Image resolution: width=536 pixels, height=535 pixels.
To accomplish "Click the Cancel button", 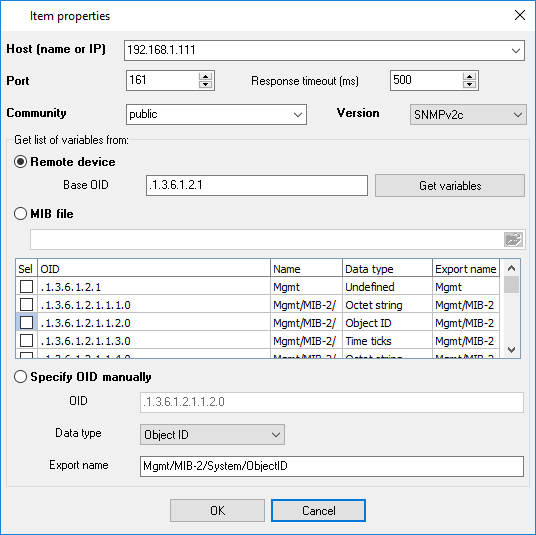I will coord(318,511).
